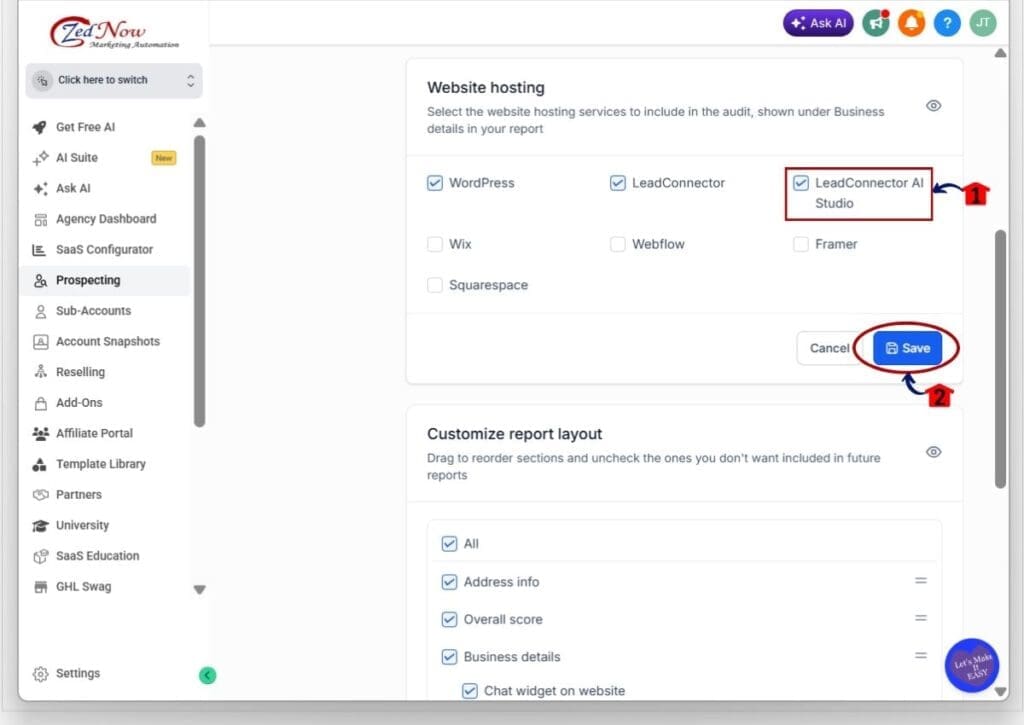
Task: Click the Affiliate Portal people icon
Action: pyautogui.click(x=40, y=434)
